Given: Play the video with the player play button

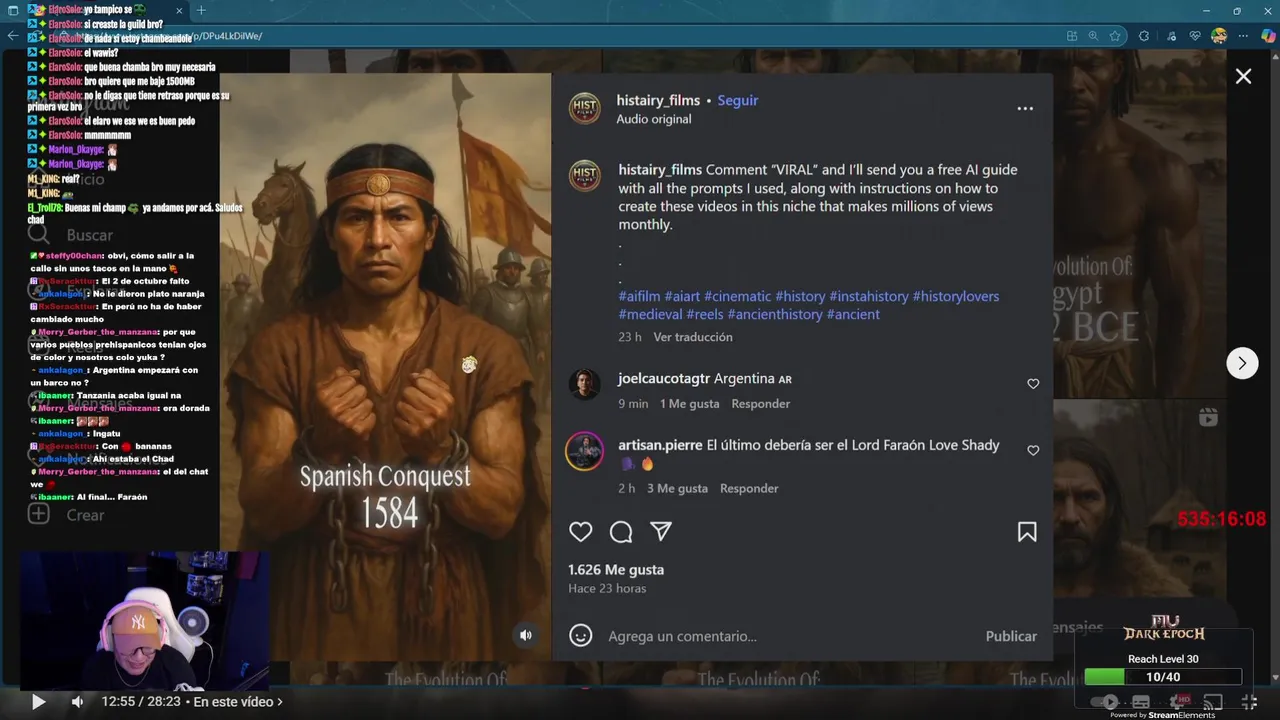Looking at the screenshot, I should click(38, 702).
